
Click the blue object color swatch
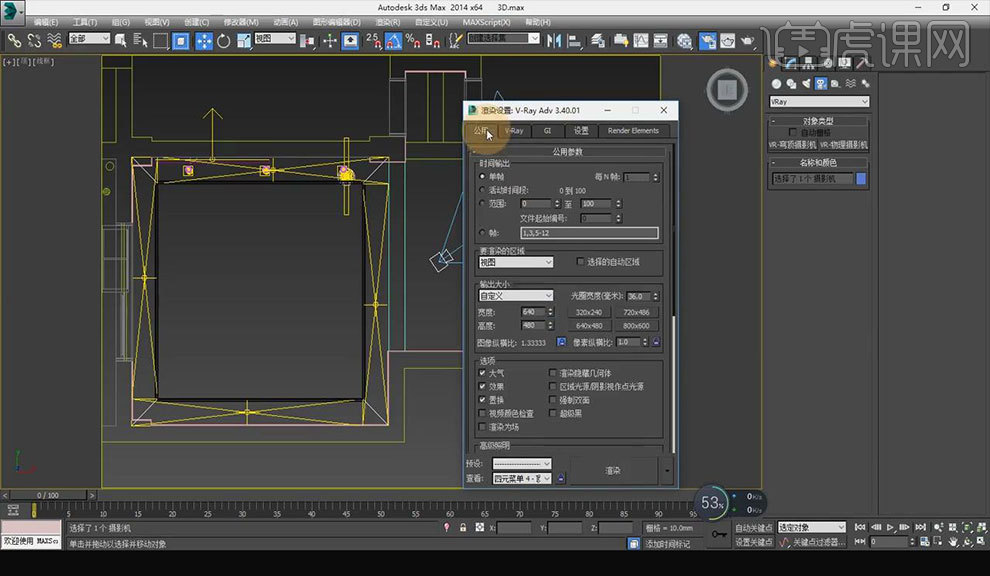pos(861,179)
